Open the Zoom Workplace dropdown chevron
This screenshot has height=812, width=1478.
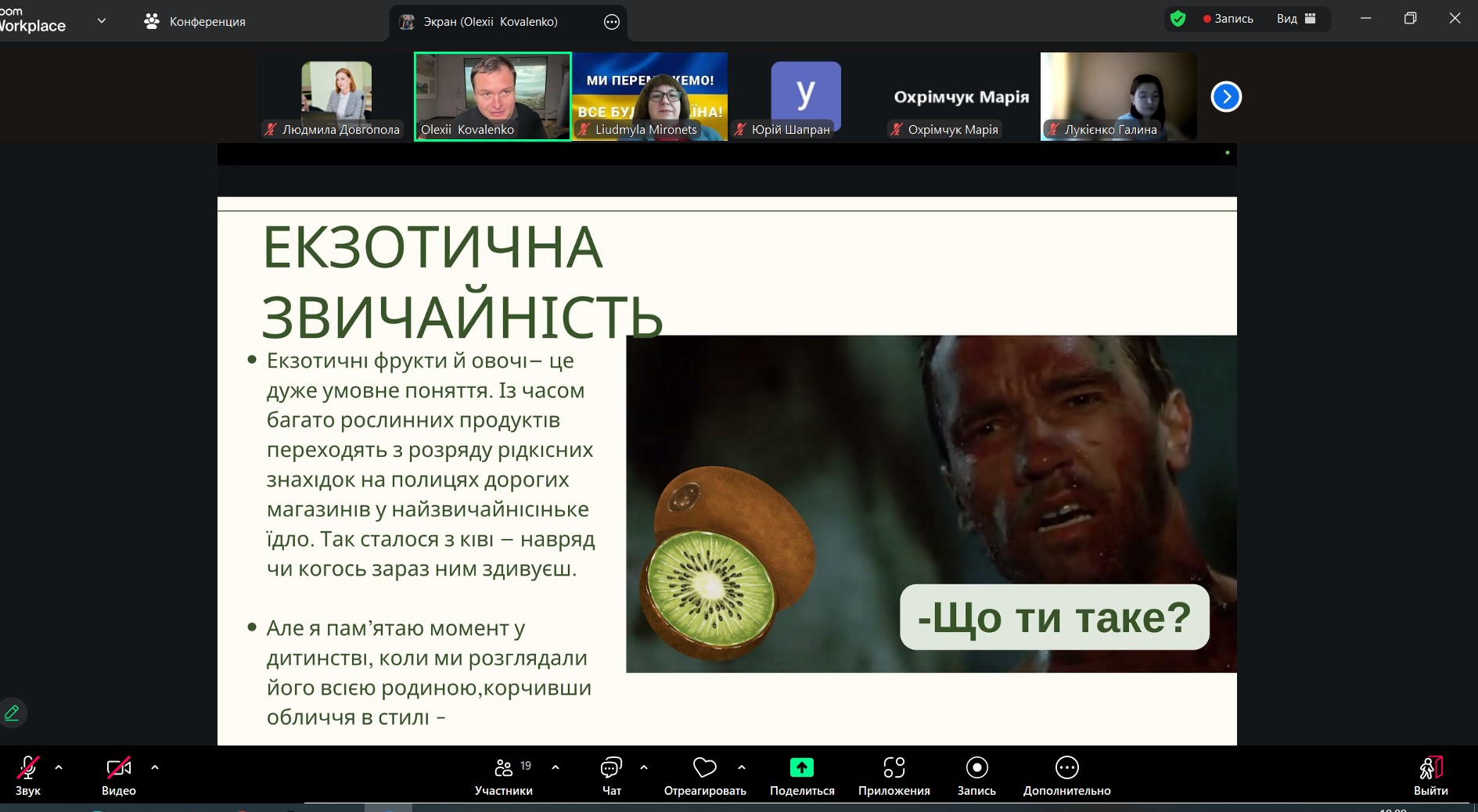click(x=102, y=21)
